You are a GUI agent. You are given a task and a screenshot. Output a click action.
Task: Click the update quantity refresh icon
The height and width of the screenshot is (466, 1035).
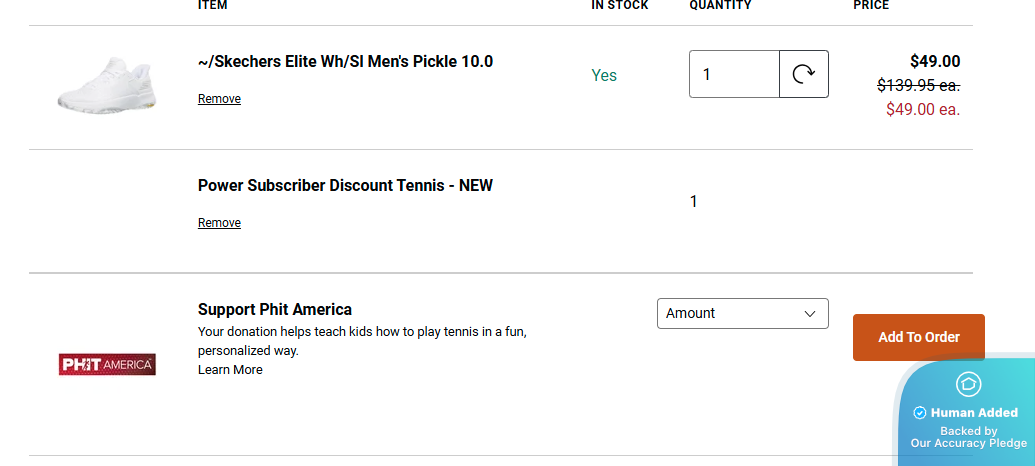click(804, 74)
